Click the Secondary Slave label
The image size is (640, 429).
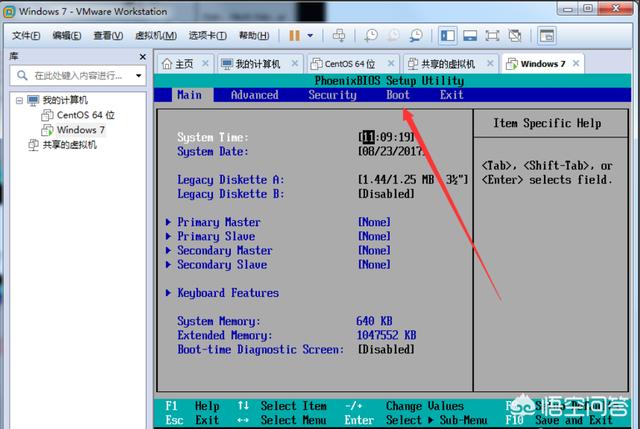point(222,265)
